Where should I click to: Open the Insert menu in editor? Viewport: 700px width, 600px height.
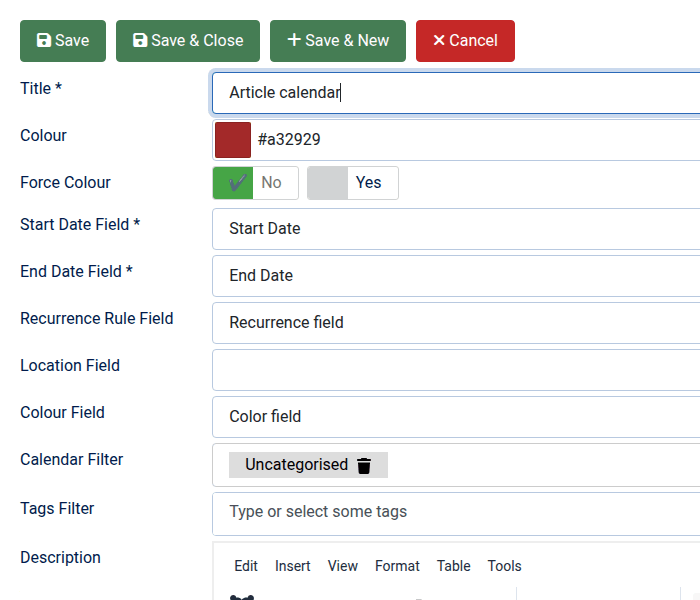293,566
